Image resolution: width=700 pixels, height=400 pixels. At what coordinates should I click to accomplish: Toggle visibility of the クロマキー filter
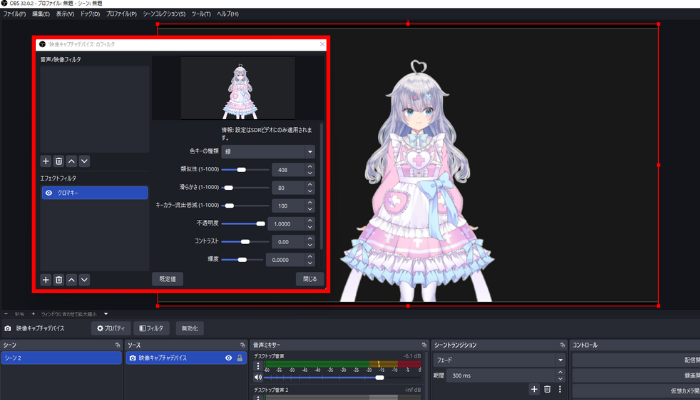(49, 193)
